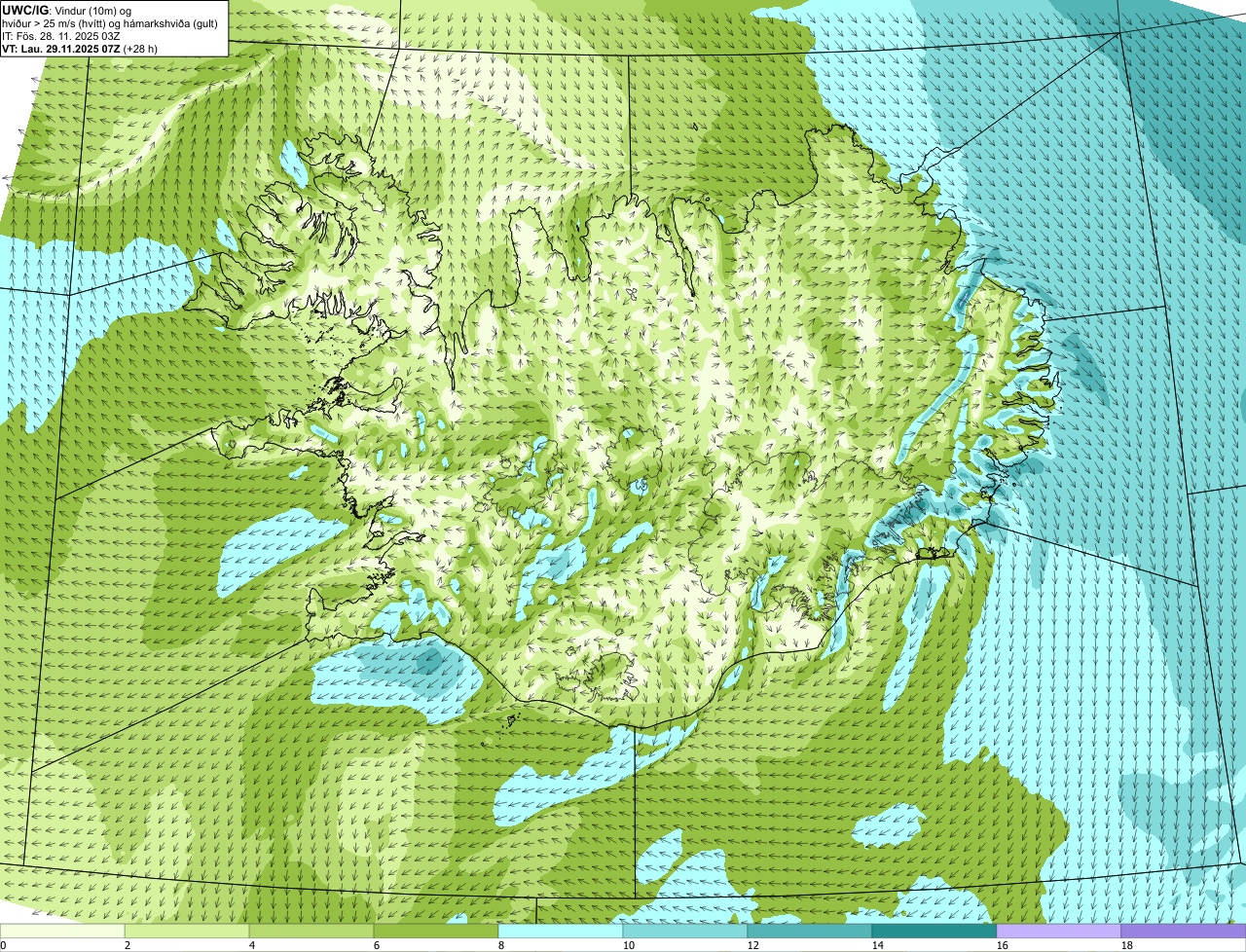Click the 8–10 m/s pale cyan legend swatch
This screenshot has width=1246, height=952.
(561, 931)
